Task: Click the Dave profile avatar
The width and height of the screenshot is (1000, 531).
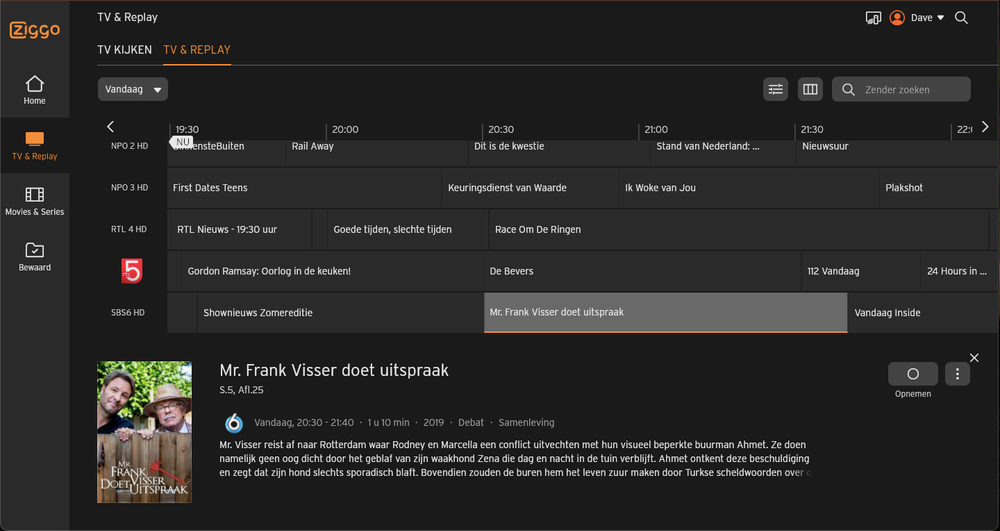Action: [x=897, y=18]
